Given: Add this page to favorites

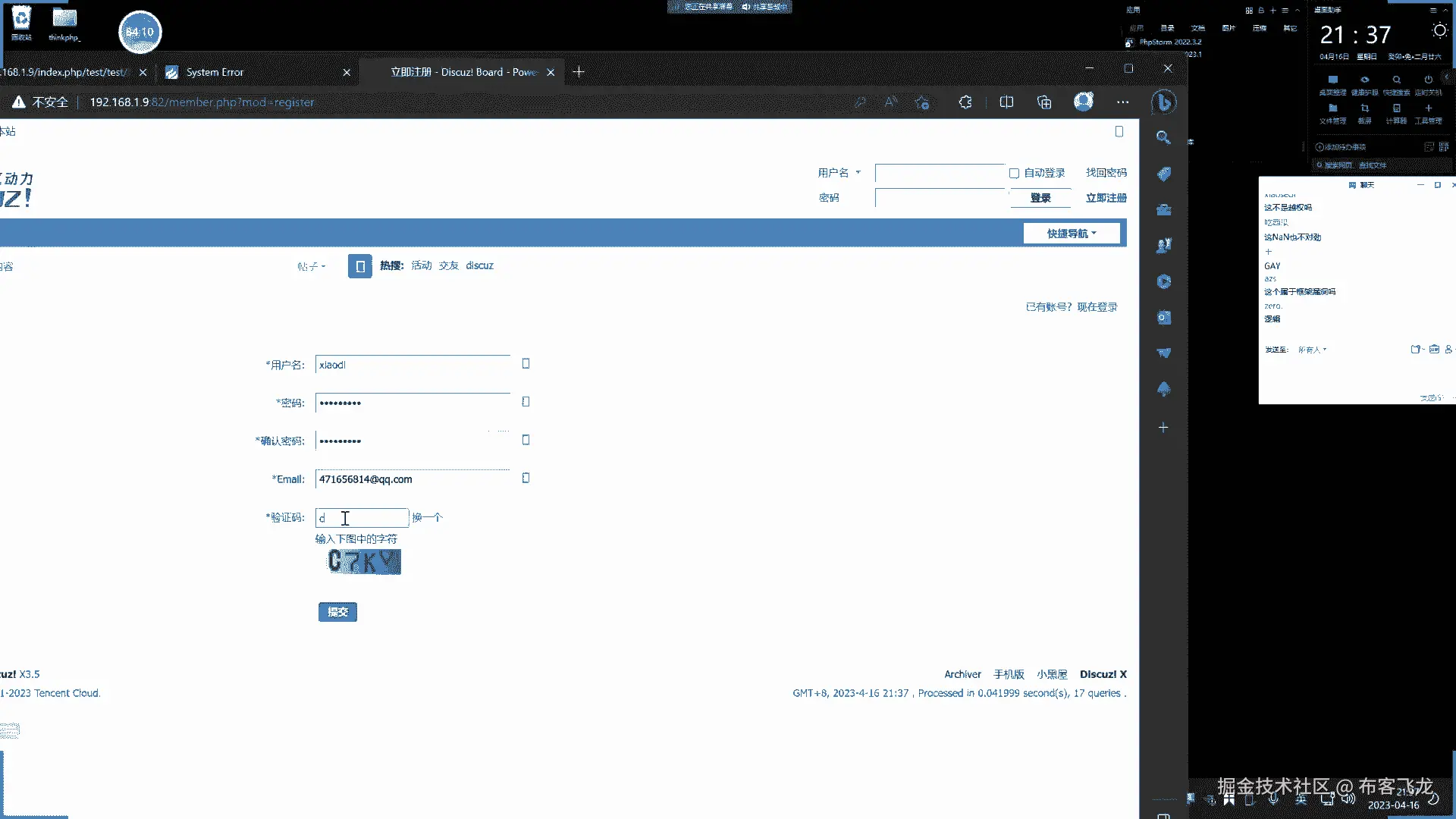Looking at the screenshot, I should click(x=922, y=102).
